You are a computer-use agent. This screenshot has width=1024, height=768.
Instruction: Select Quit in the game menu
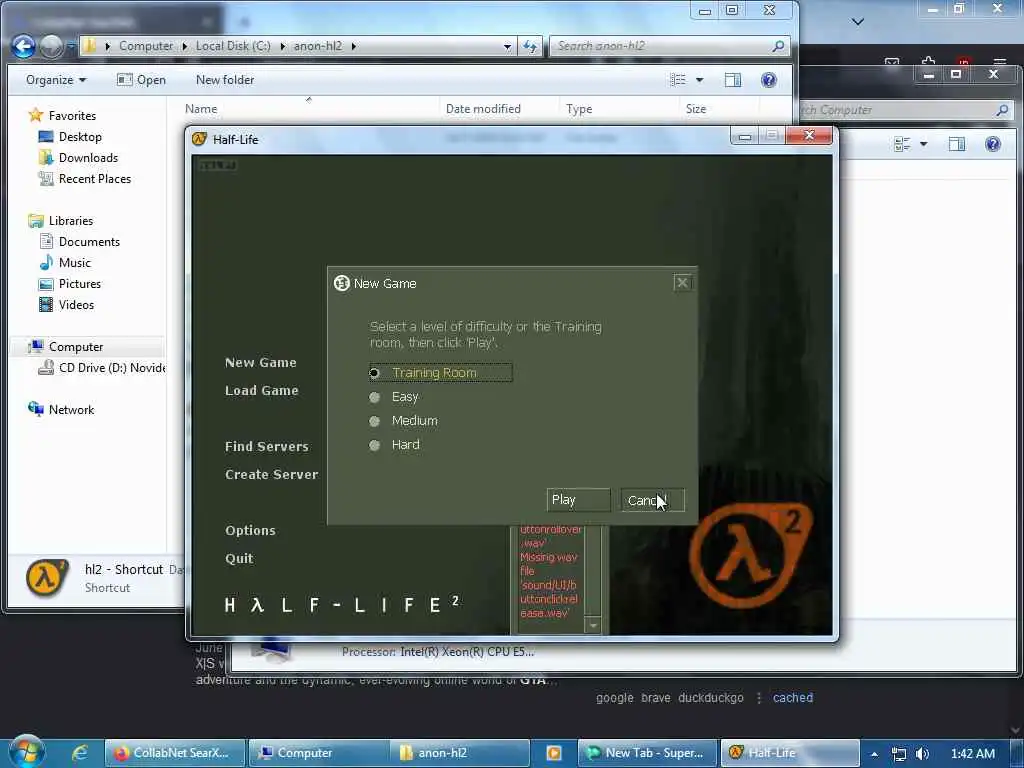239,558
